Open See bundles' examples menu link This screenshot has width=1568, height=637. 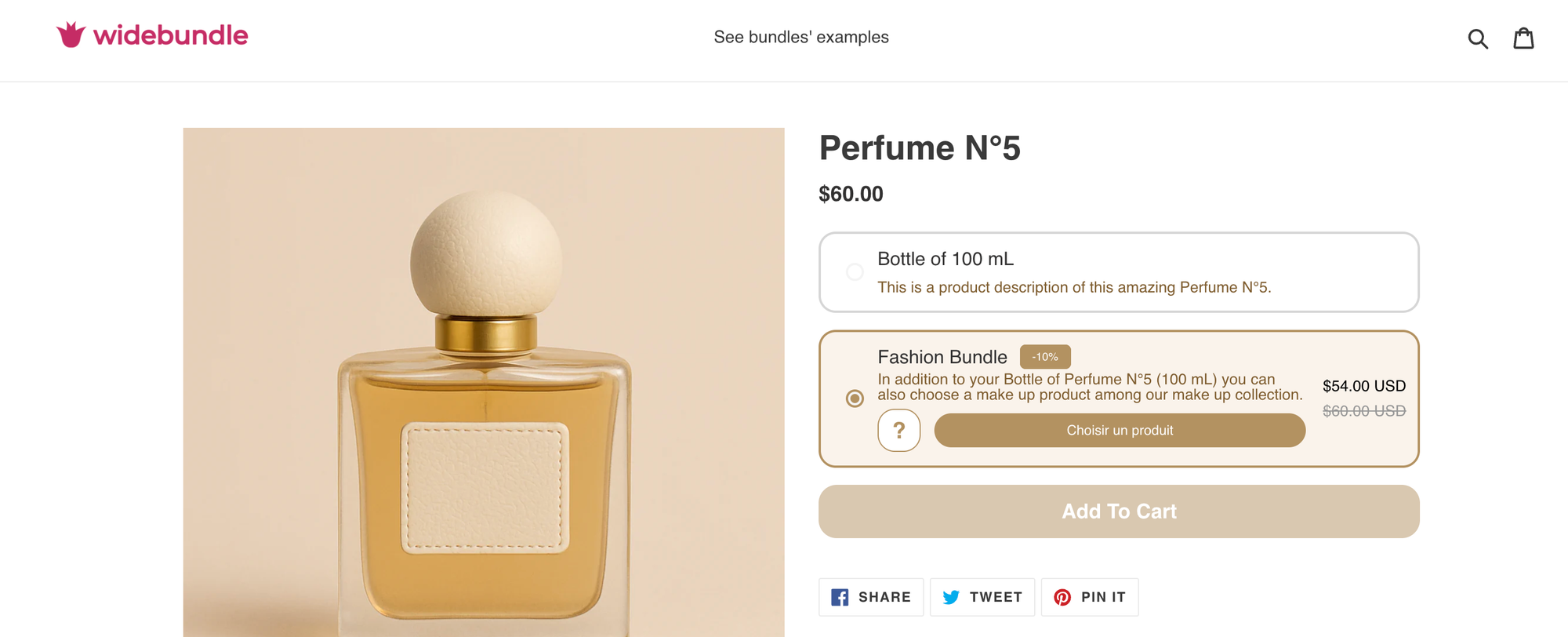pyautogui.click(x=800, y=37)
